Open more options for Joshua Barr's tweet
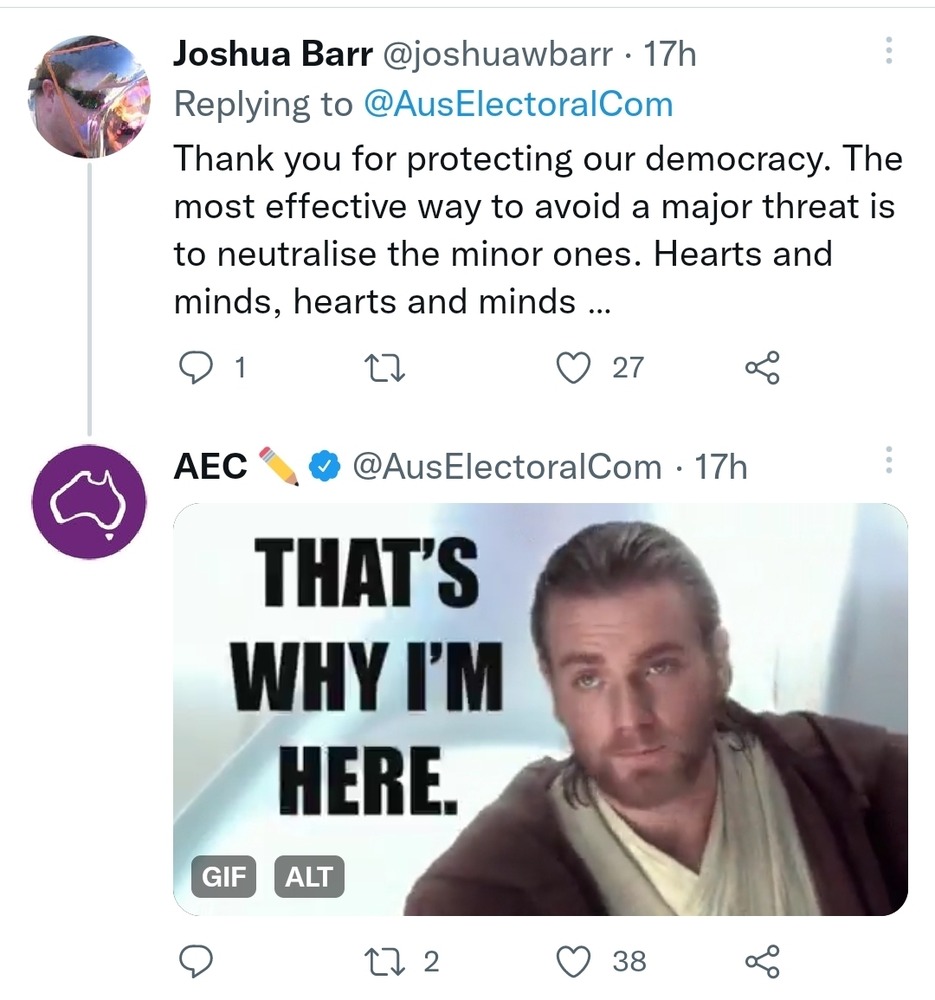 coord(888,52)
